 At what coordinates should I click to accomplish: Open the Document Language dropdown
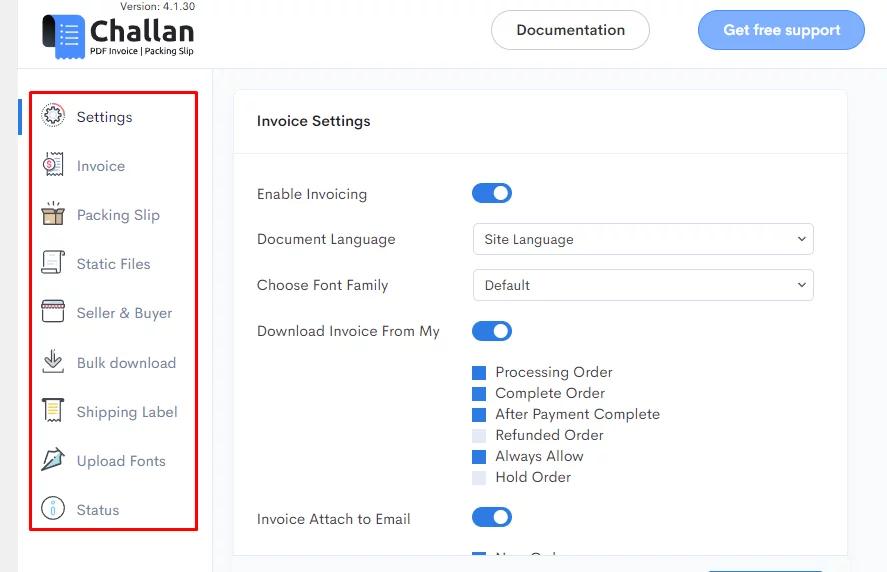[643, 239]
